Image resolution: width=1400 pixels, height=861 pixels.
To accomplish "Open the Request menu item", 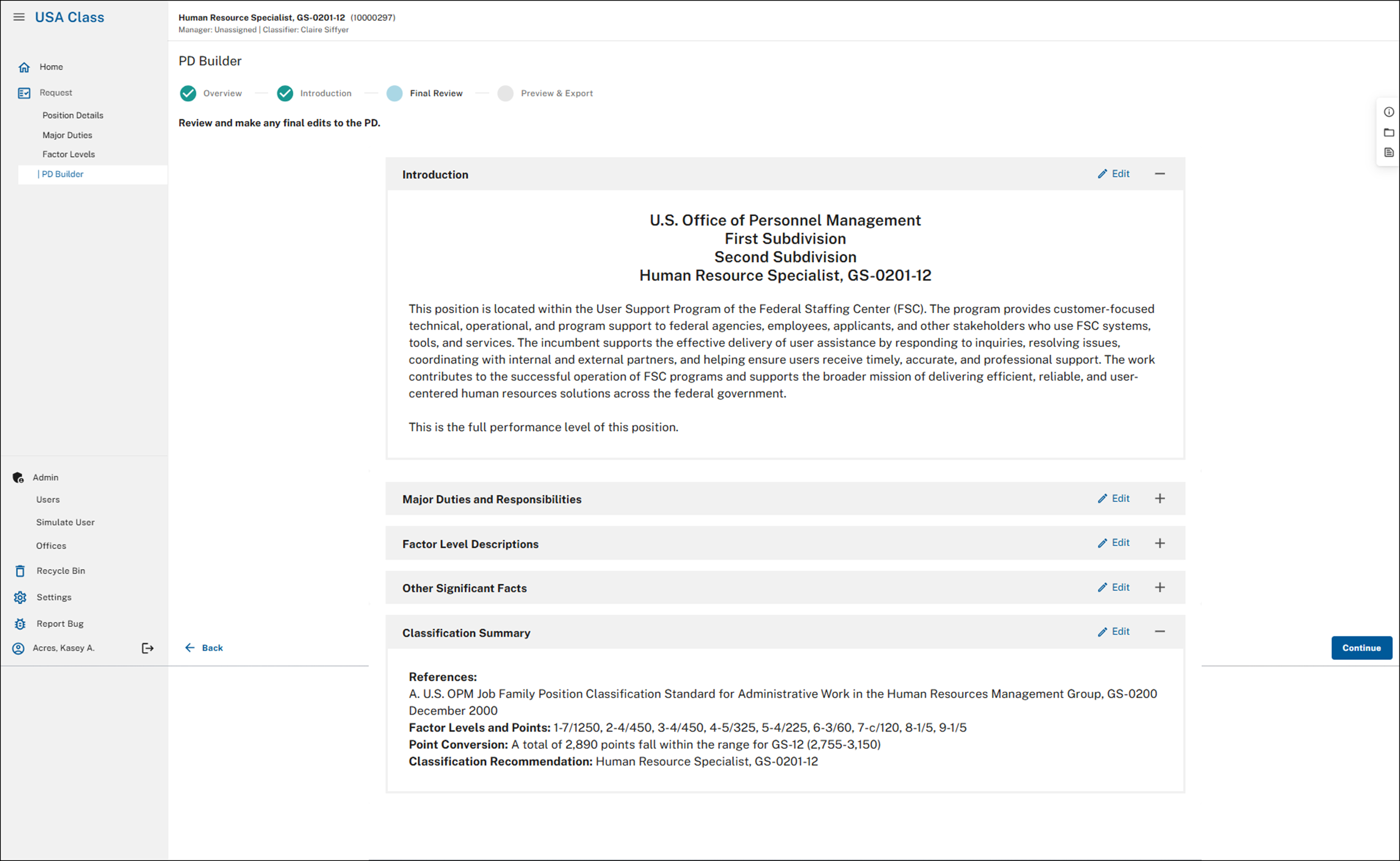I will (56, 92).
